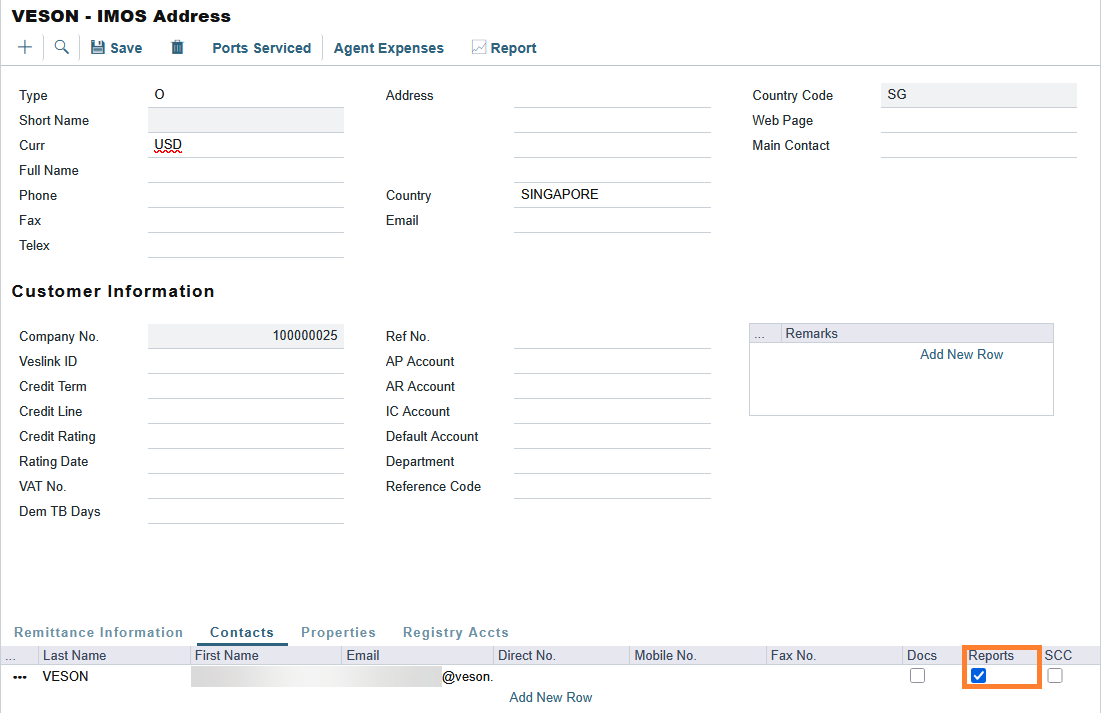Image resolution: width=1102 pixels, height=713 pixels.
Task: Select the Telex input field
Action: pyautogui.click(x=246, y=246)
